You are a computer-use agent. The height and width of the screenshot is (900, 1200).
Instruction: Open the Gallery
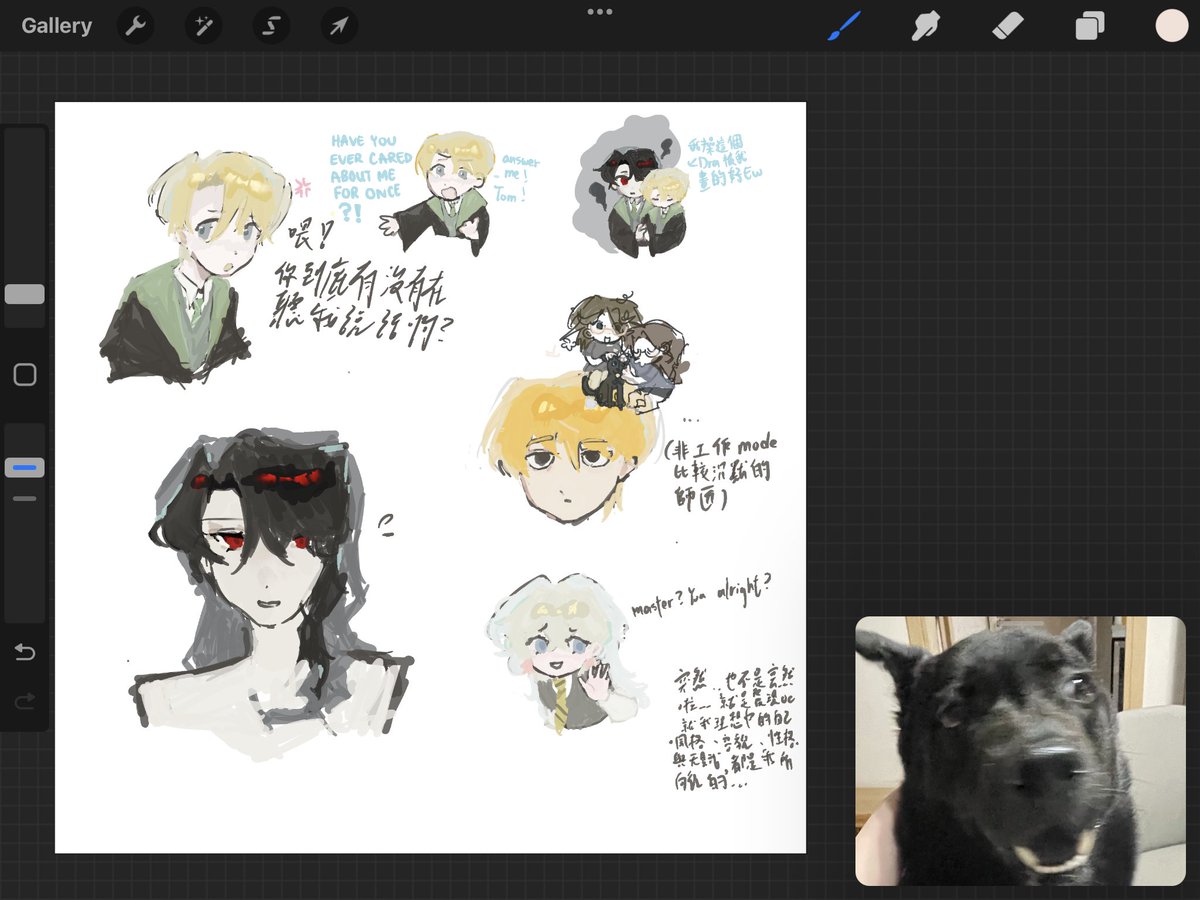pyautogui.click(x=57, y=26)
